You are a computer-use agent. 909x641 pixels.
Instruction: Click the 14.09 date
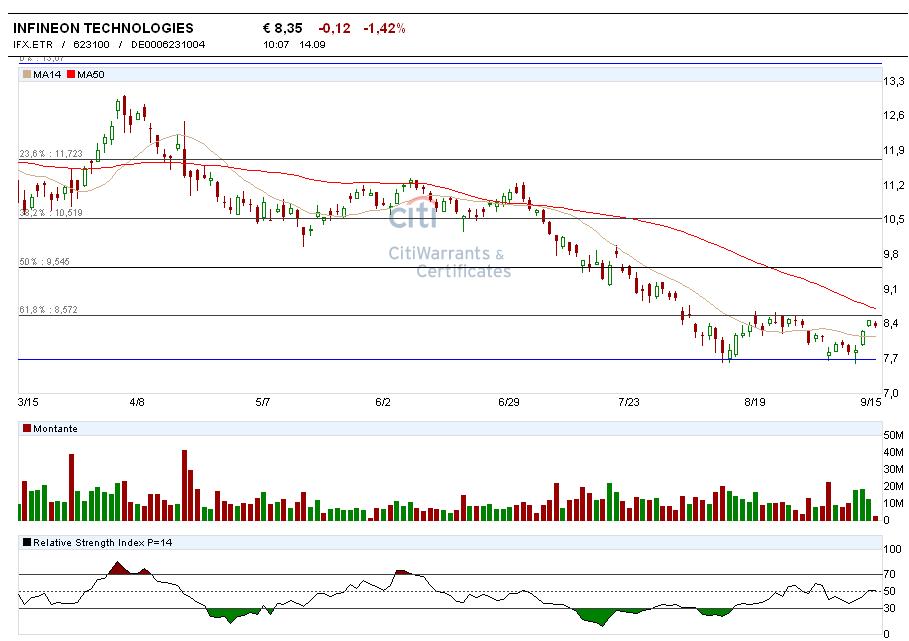[x=312, y=45]
